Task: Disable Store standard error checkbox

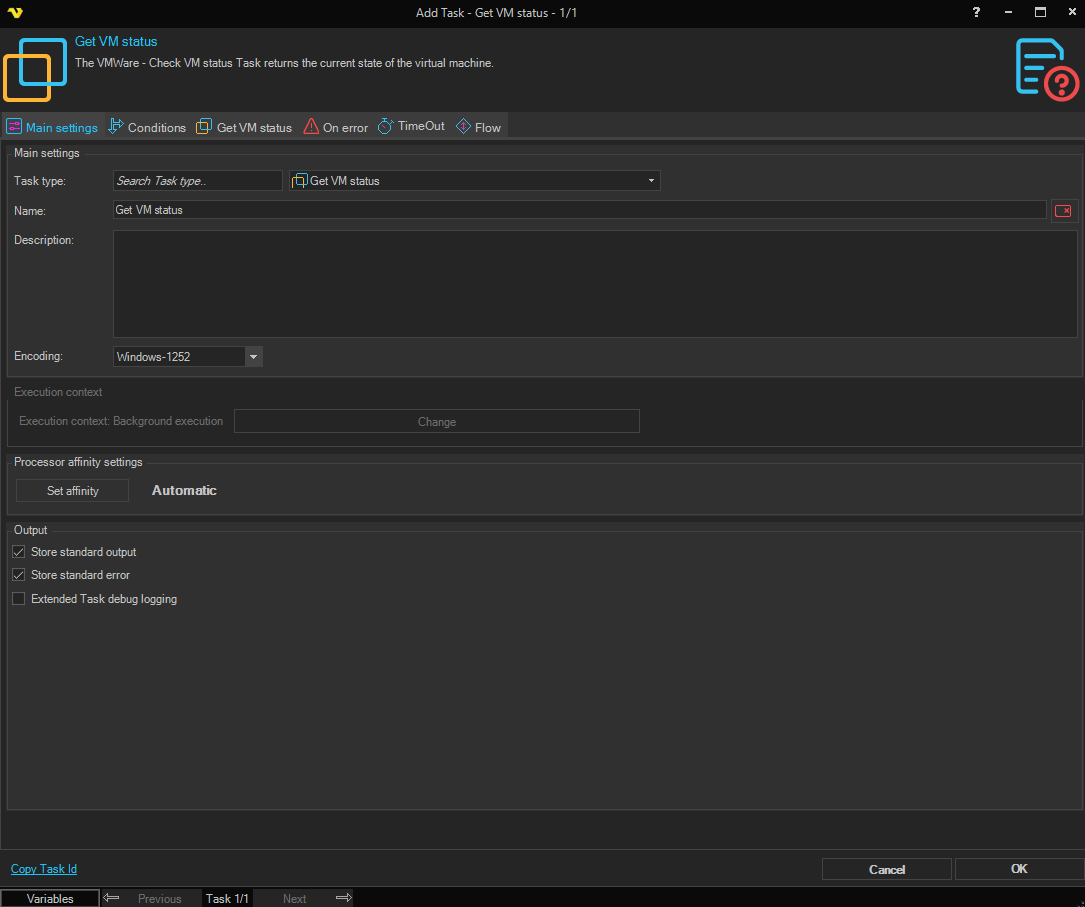Action: click(x=18, y=575)
